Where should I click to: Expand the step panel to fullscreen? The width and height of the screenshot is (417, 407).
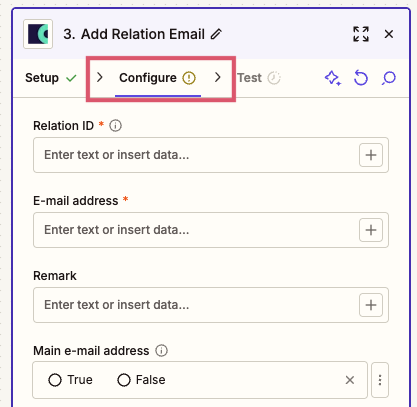click(361, 34)
